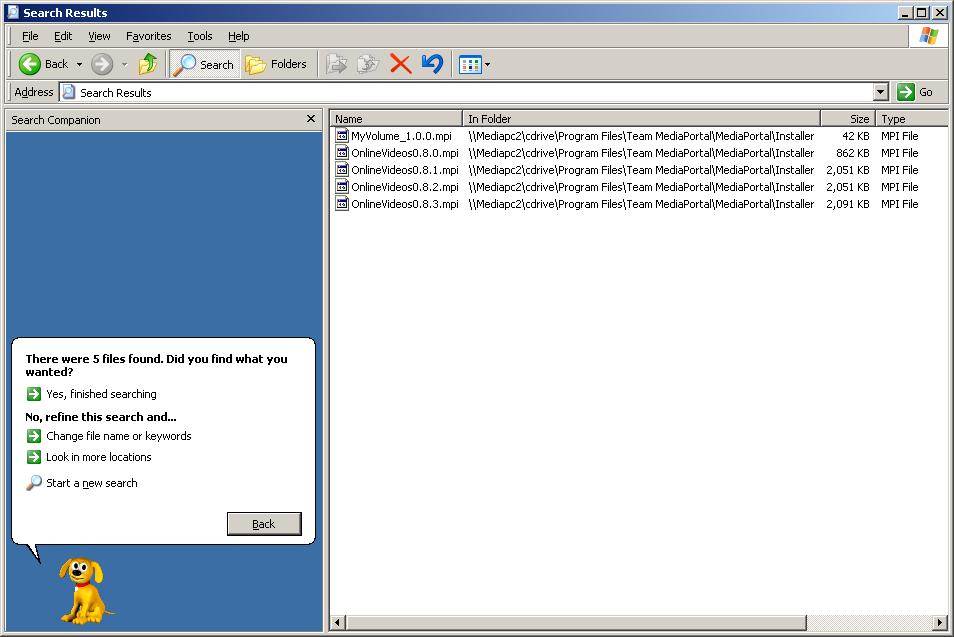This screenshot has height=637, width=954.
Task: Toggle the Search pane toolbar button
Action: coord(204,64)
